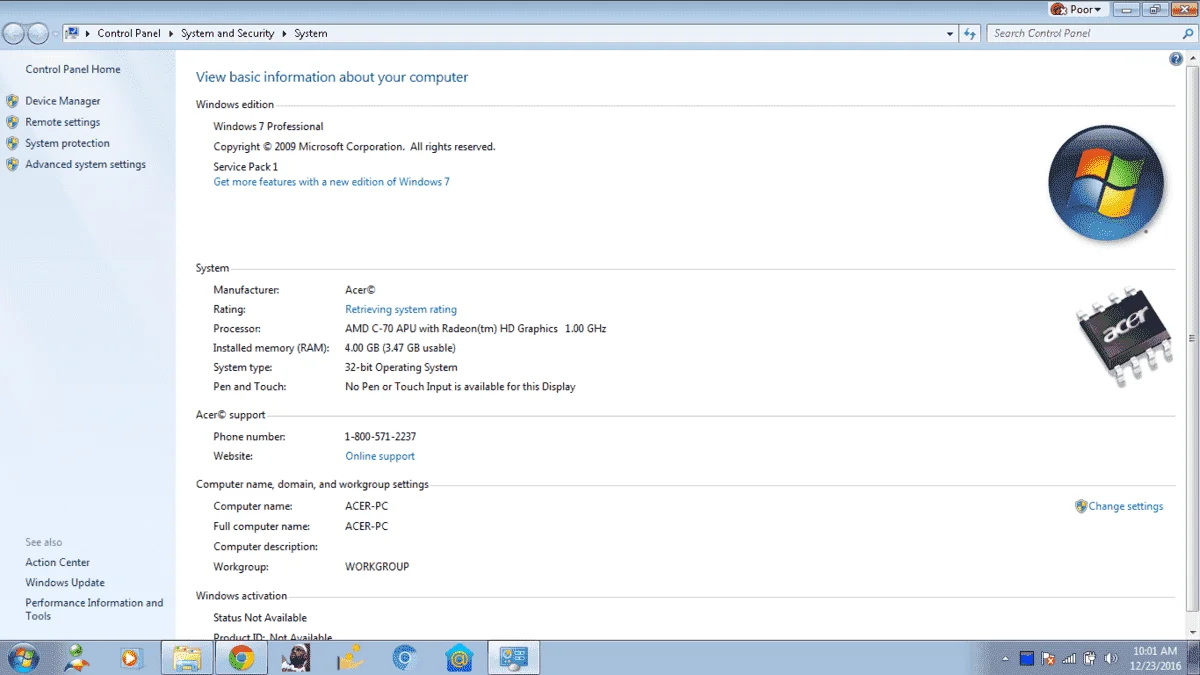Open Performance Information and Tools

point(94,609)
